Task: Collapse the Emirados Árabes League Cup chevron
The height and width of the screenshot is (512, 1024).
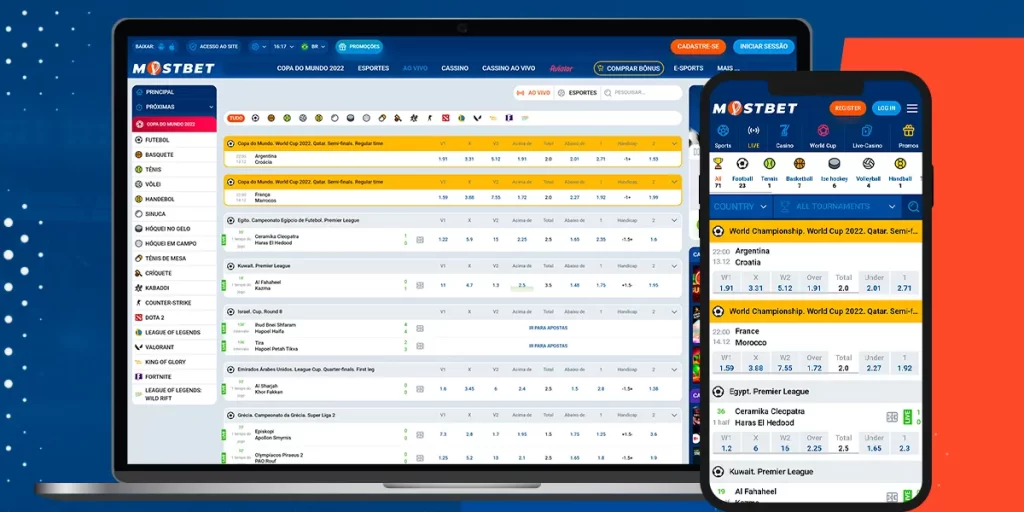Action: 674,370
